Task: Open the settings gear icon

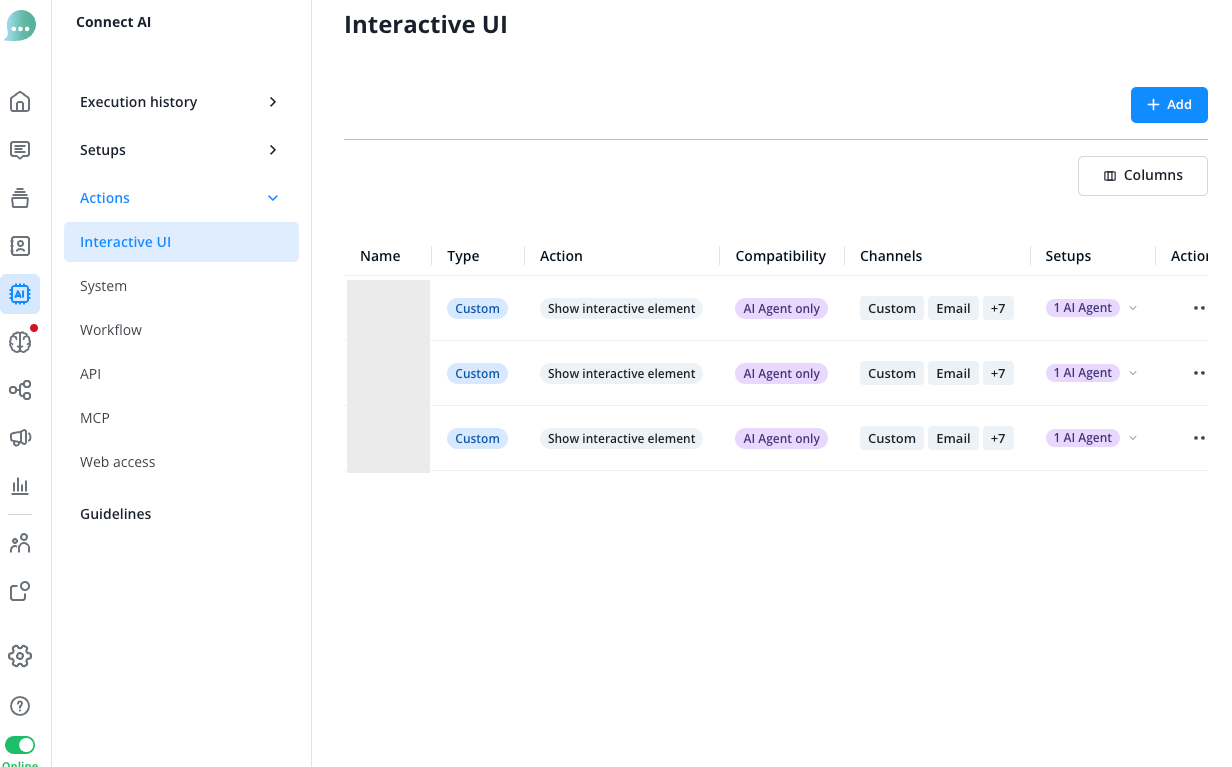Action: pyautogui.click(x=20, y=656)
